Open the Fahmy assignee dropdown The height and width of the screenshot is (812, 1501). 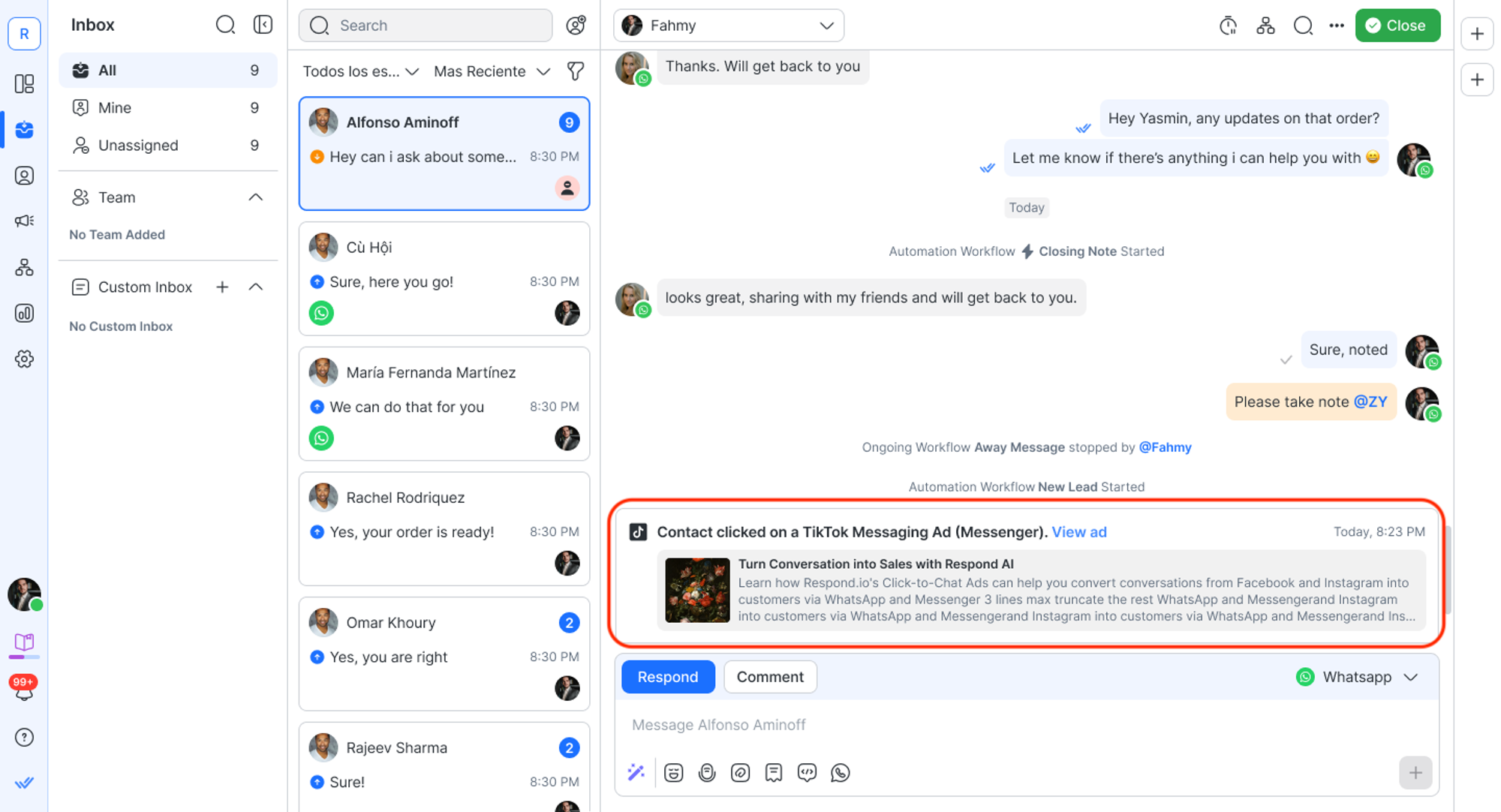click(x=728, y=25)
